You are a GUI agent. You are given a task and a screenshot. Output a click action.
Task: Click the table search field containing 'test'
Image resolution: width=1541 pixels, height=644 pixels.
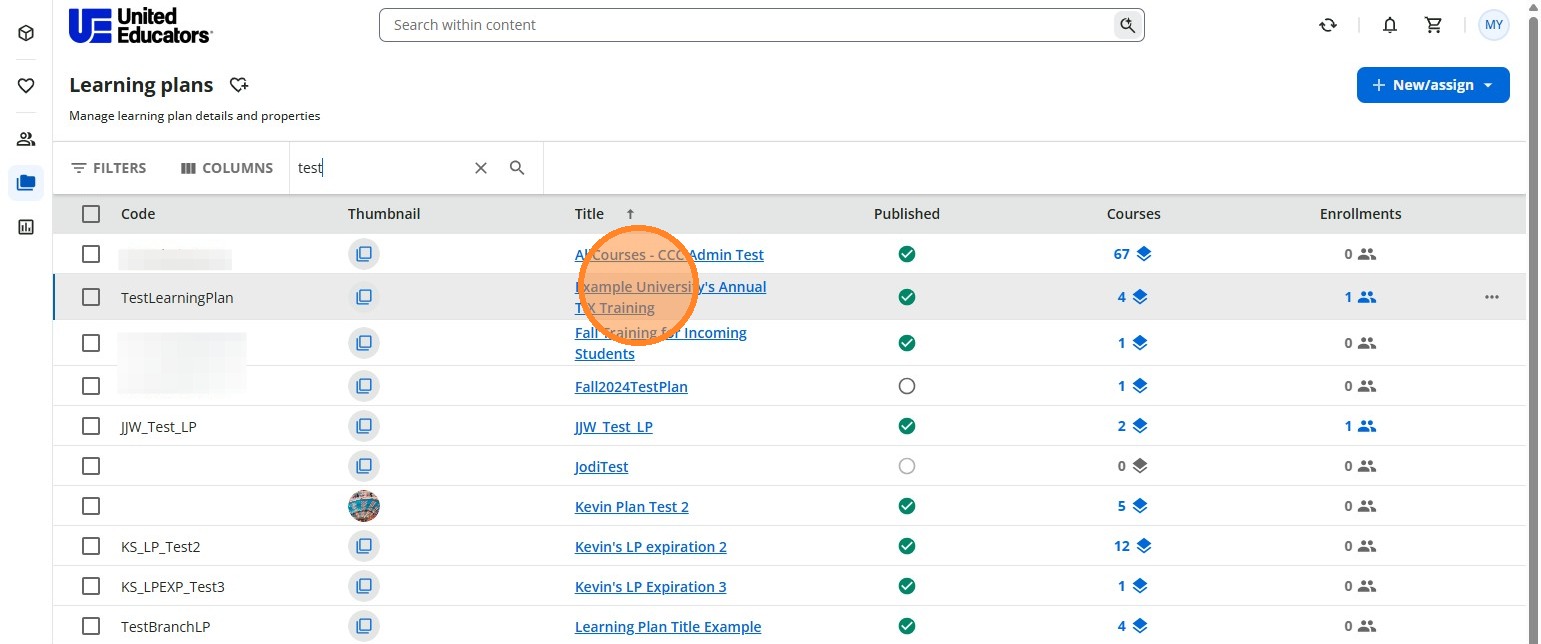pyautogui.click(x=380, y=168)
